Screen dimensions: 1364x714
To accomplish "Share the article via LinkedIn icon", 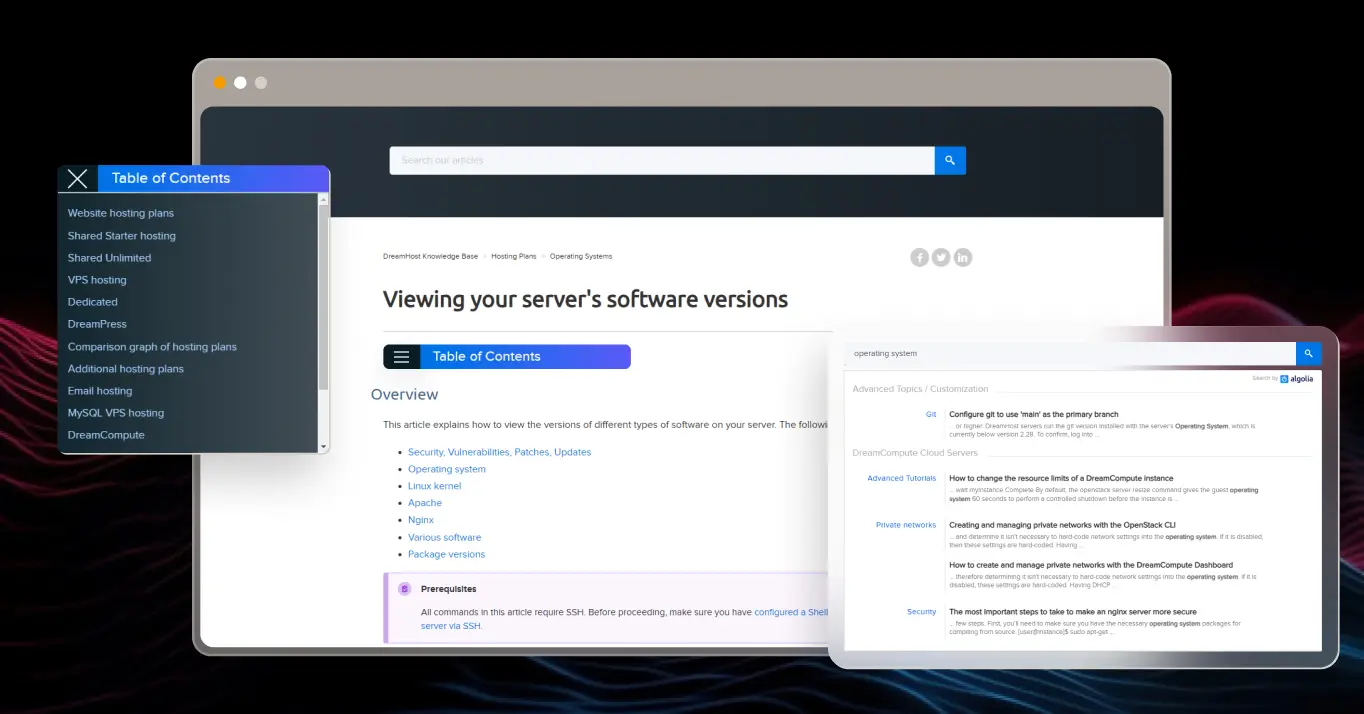I will (x=962, y=257).
